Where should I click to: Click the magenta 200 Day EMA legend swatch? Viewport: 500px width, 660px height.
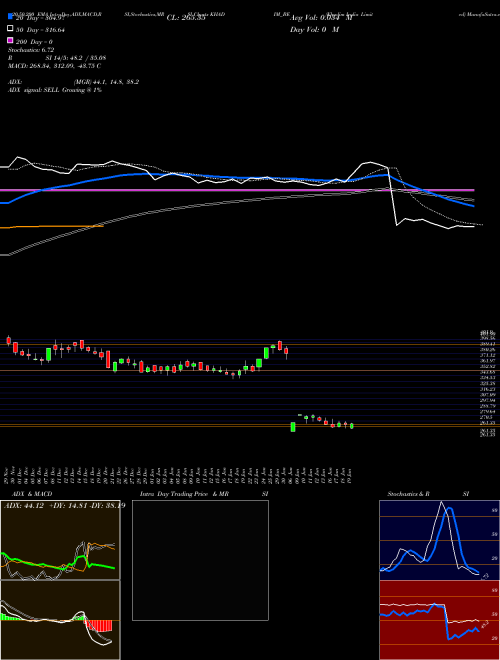tap(11, 41)
